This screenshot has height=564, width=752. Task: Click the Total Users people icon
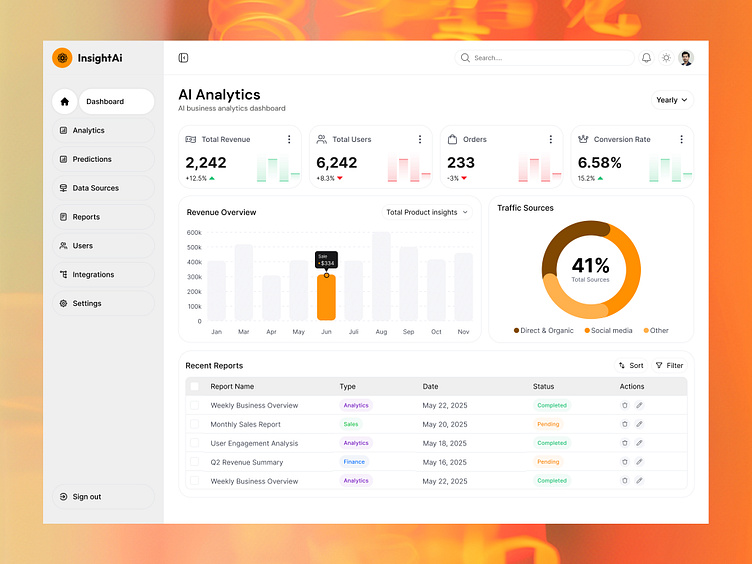pyautogui.click(x=321, y=139)
